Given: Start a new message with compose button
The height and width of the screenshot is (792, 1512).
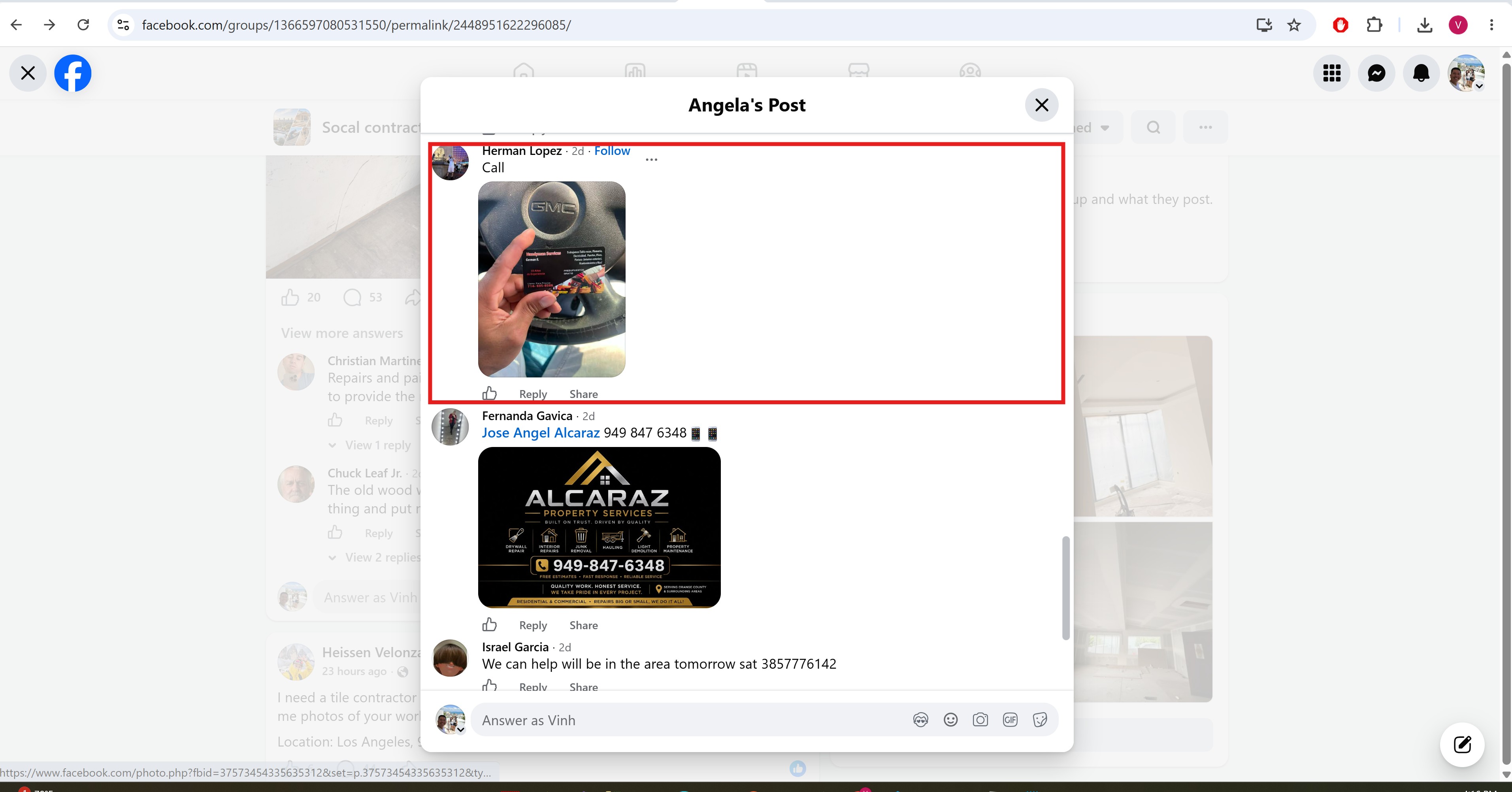Looking at the screenshot, I should pyautogui.click(x=1462, y=745).
